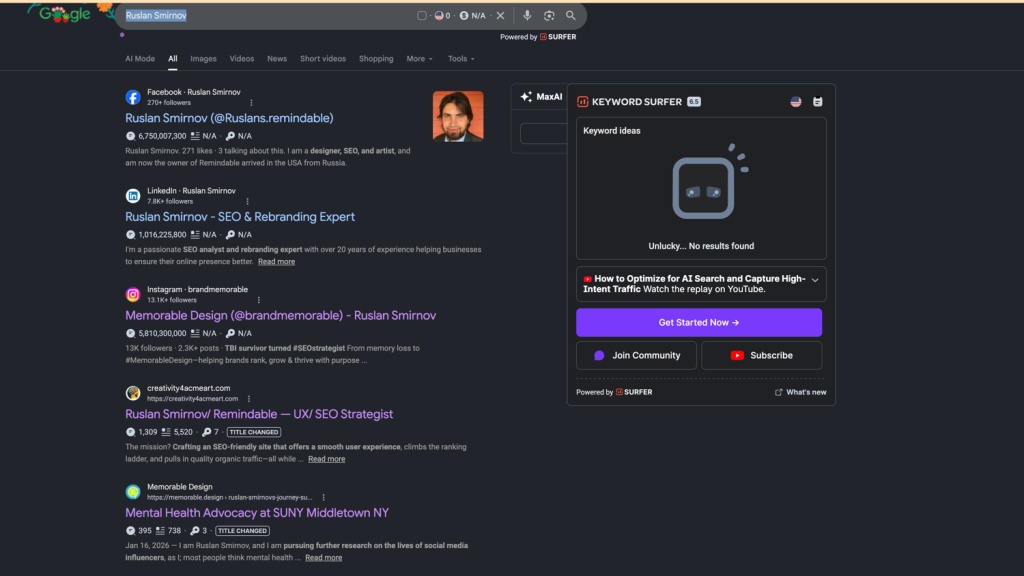Image resolution: width=1024 pixels, height=576 pixels.
Task: Expand the AI Search webinar banner chevron
Action: 815,280
